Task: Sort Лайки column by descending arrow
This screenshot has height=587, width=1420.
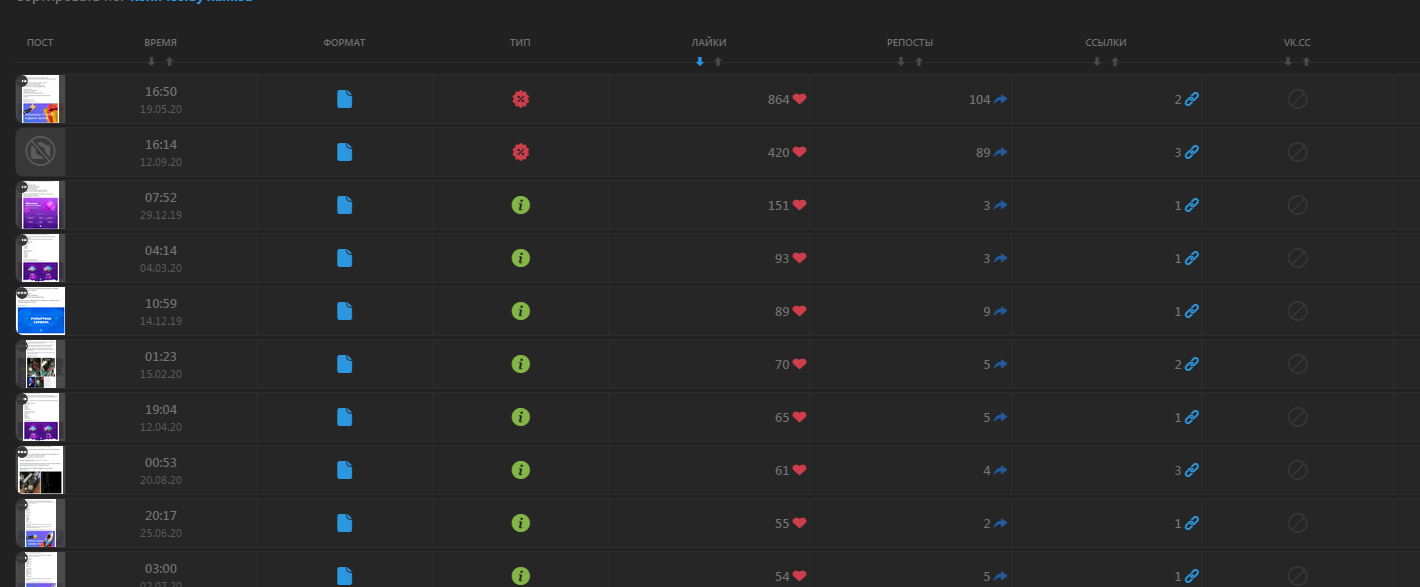Action: click(700, 62)
